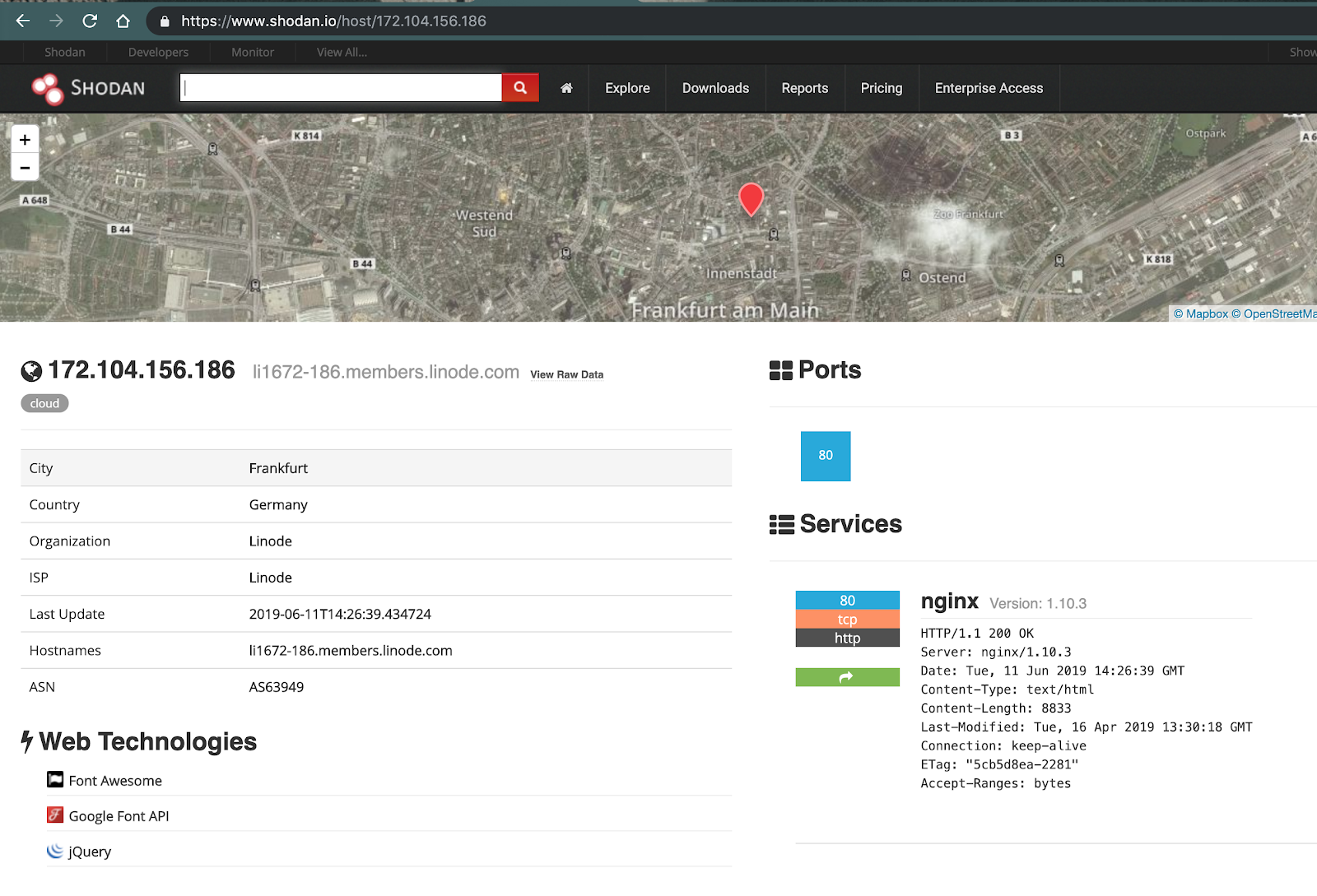Reload the page with the refresh icon
Viewport: 1317px width, 896px height.
[x=90, y=21]
